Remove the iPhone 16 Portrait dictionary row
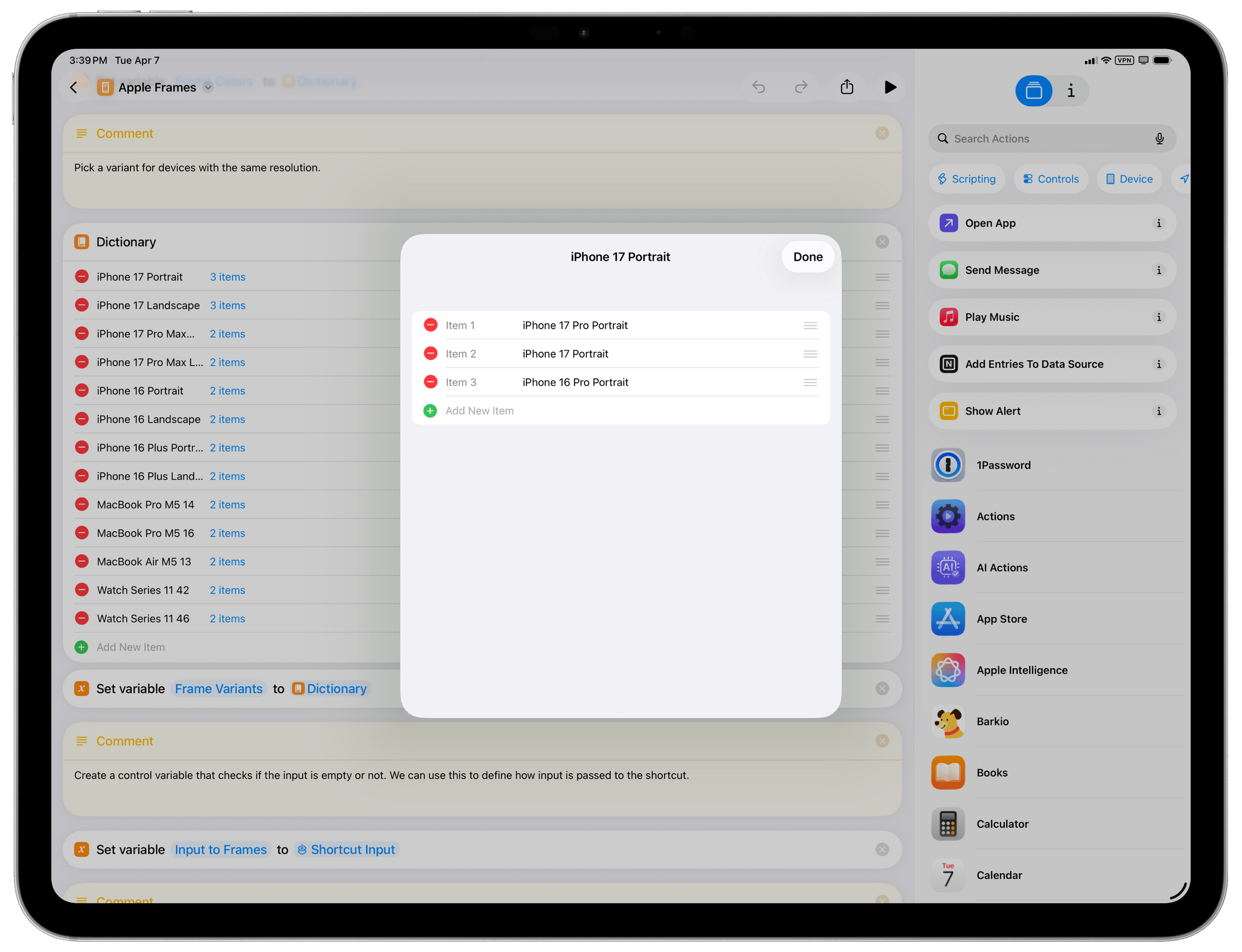Viewport: 1242px width, 952px height. pyautogui.click(x=82, y=391)
